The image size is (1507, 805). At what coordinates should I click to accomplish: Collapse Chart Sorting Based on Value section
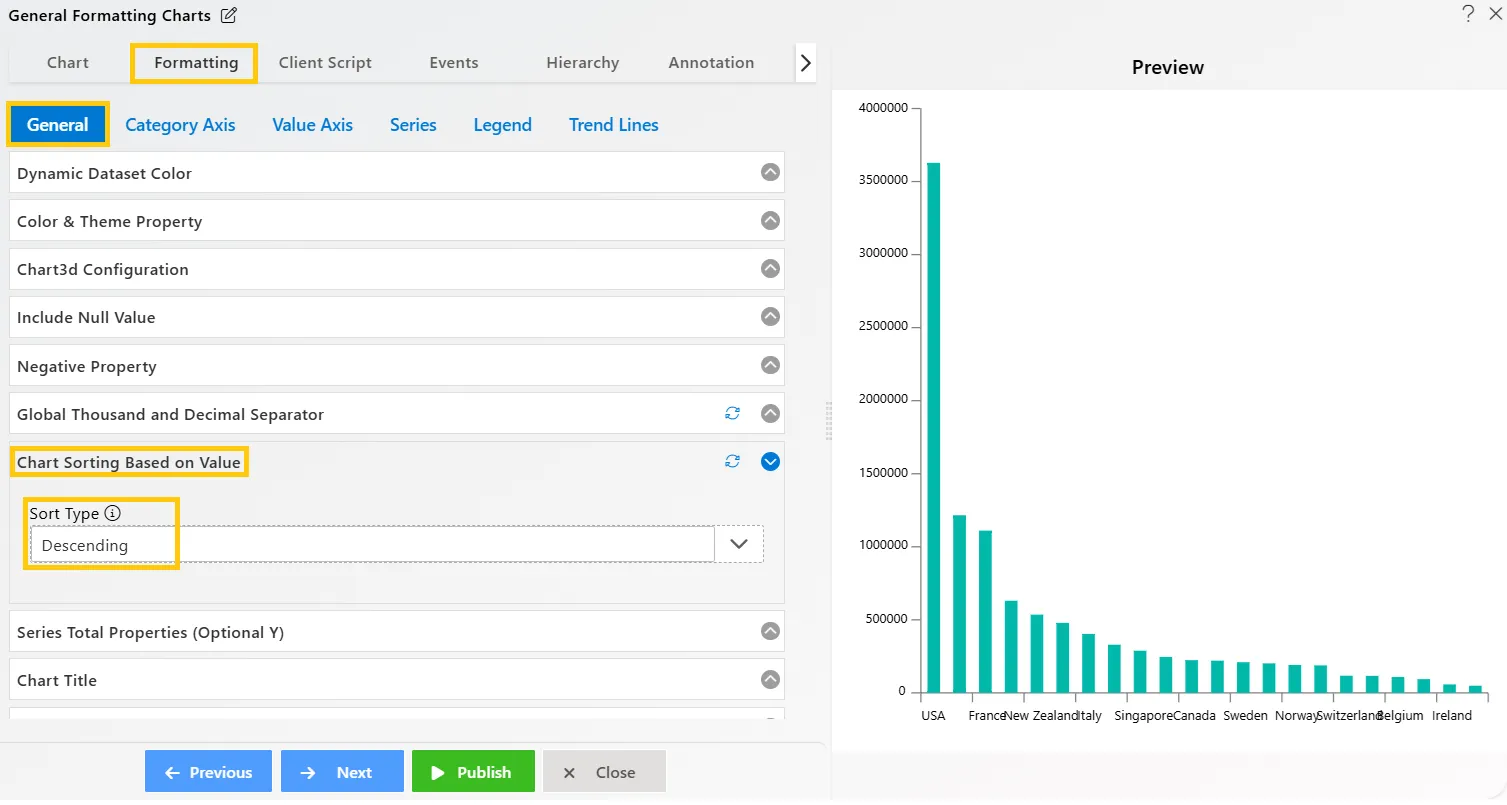point(770,461)
